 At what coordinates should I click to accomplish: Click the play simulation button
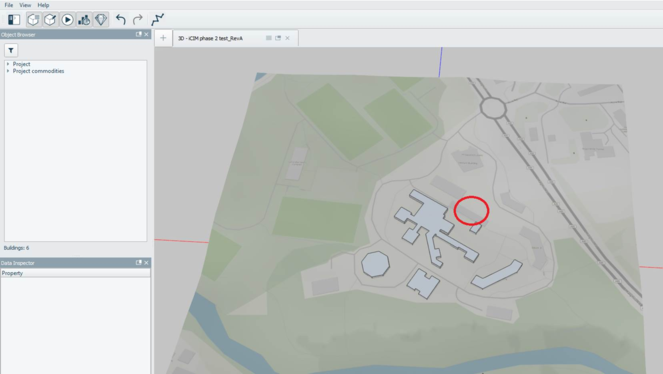tap(67, 20)
